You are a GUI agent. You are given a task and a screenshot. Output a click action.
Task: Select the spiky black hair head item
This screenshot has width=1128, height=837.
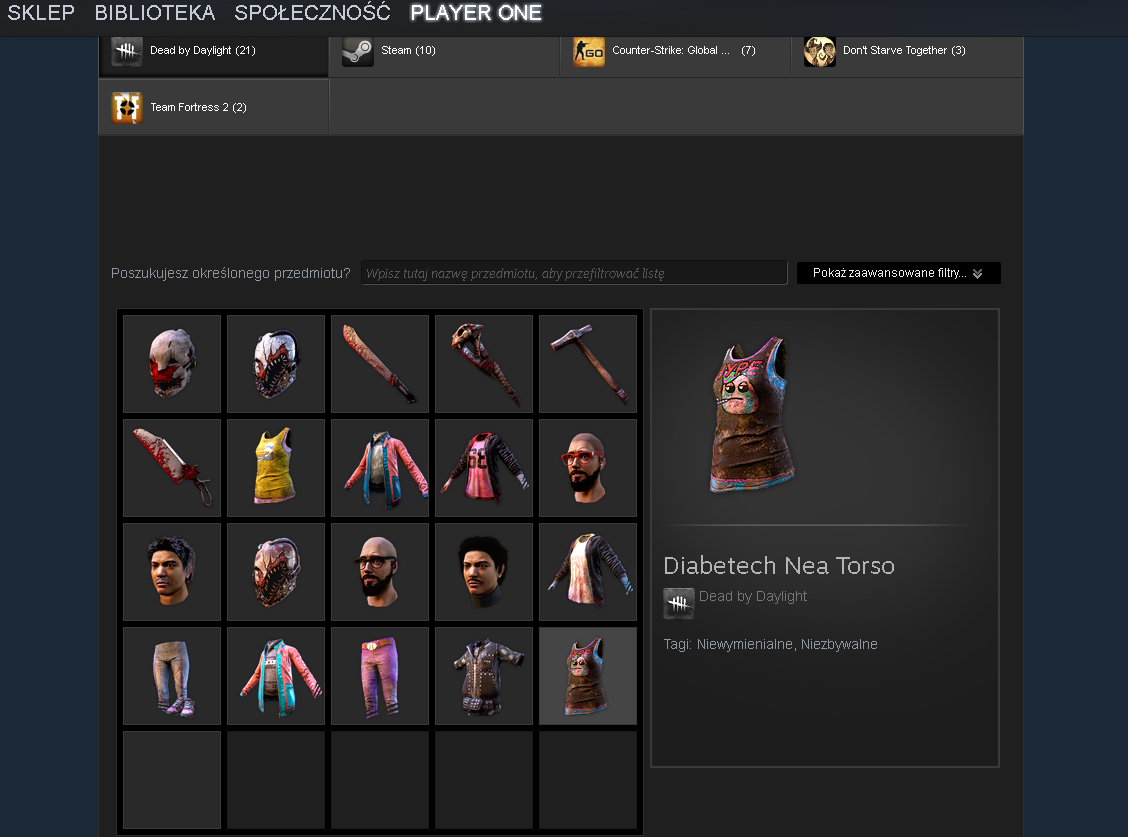pos(172,571)
